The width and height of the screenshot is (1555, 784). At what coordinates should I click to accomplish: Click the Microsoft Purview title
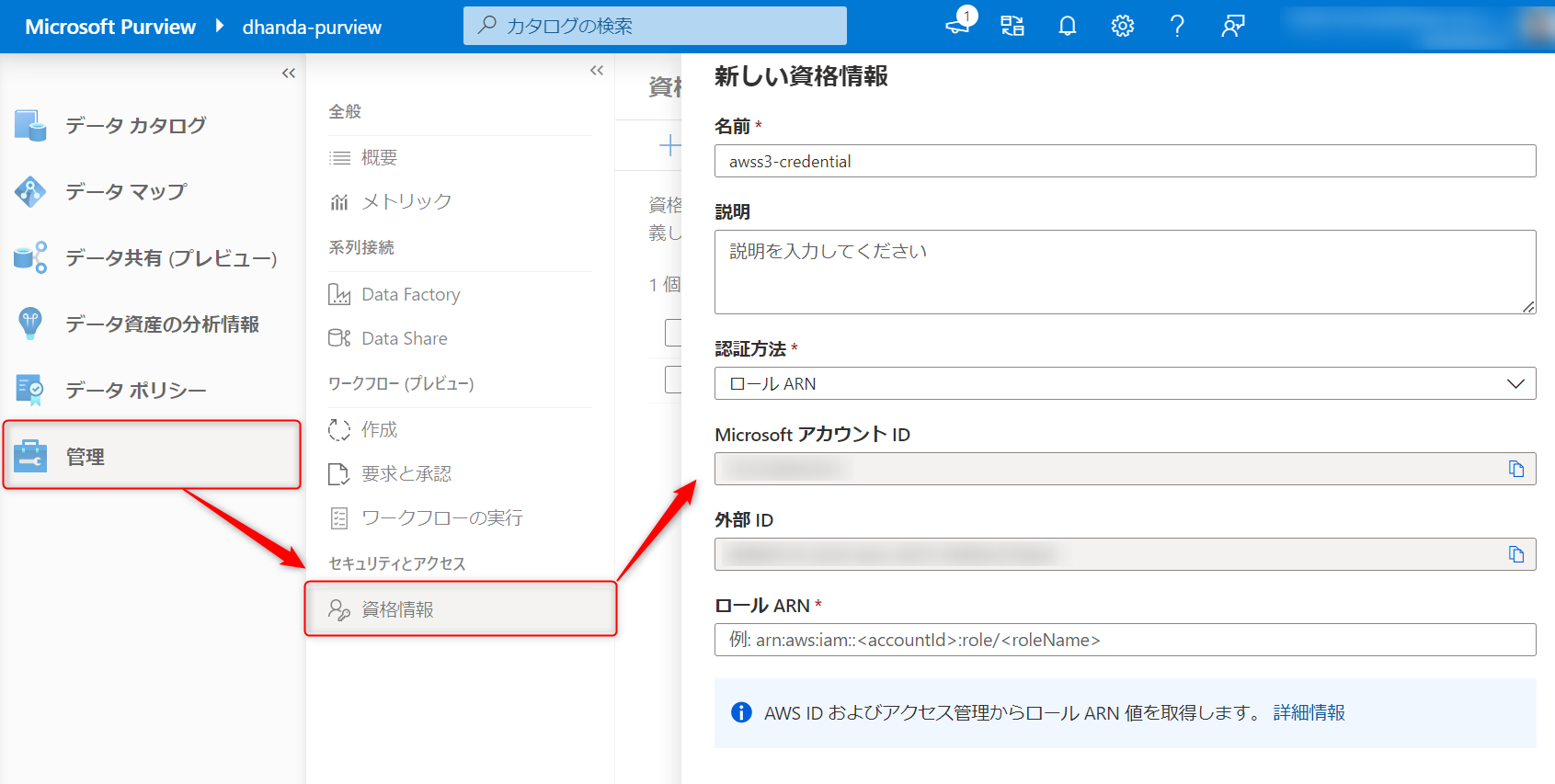pyautogui.click(x=110, y=27)
